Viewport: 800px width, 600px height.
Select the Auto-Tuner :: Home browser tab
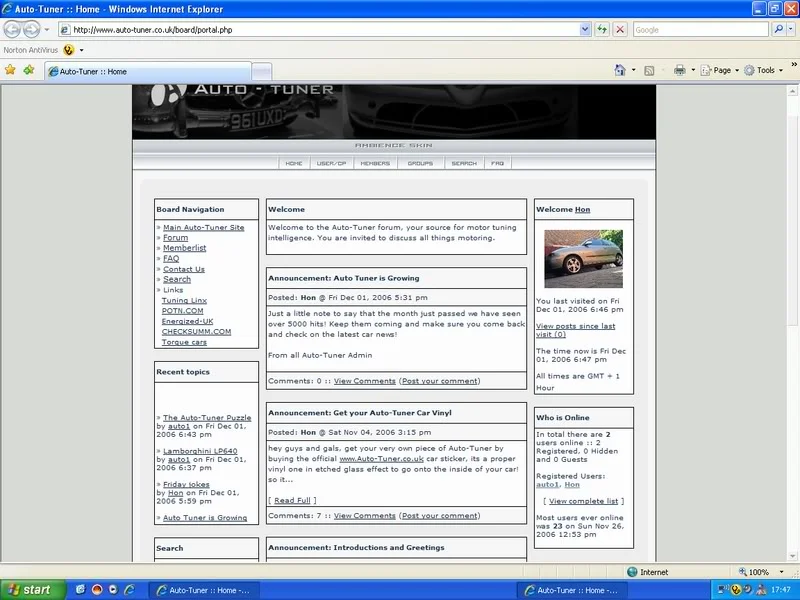pos(148,71)
